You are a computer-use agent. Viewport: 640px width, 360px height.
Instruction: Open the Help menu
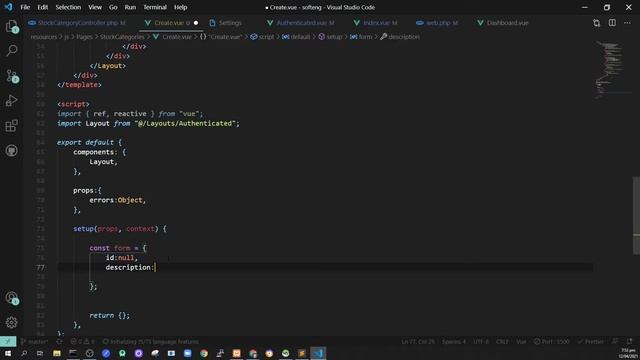pyautogui.click(x=180, y=7)
